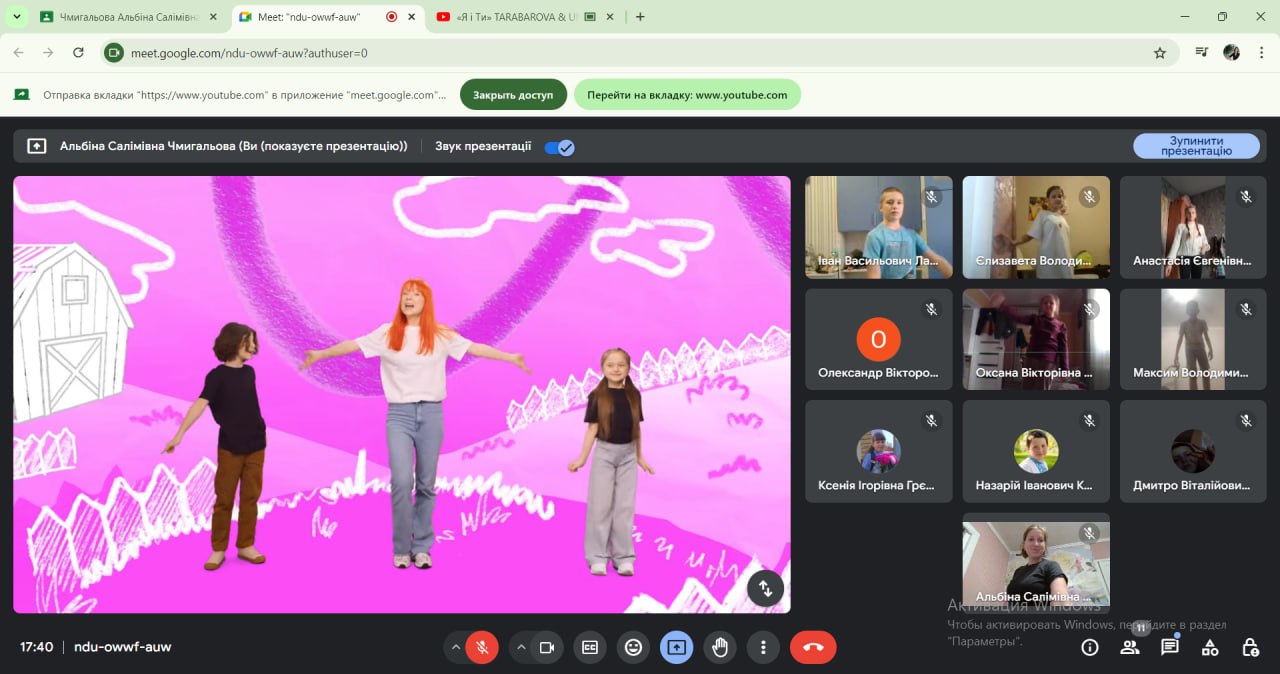Leave the call with the red hangup button

(813, 647)
